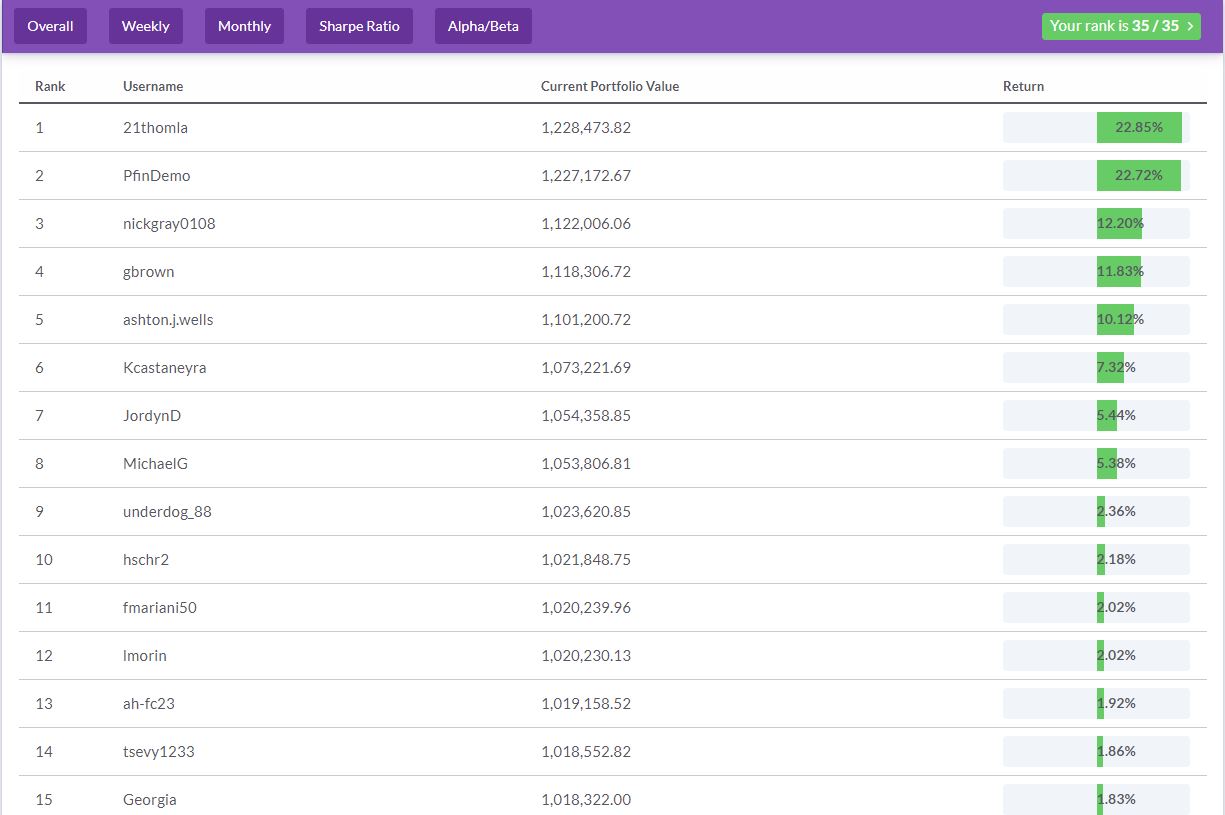Click portfolio value 1,020,230.13

[x=586, y=656]
